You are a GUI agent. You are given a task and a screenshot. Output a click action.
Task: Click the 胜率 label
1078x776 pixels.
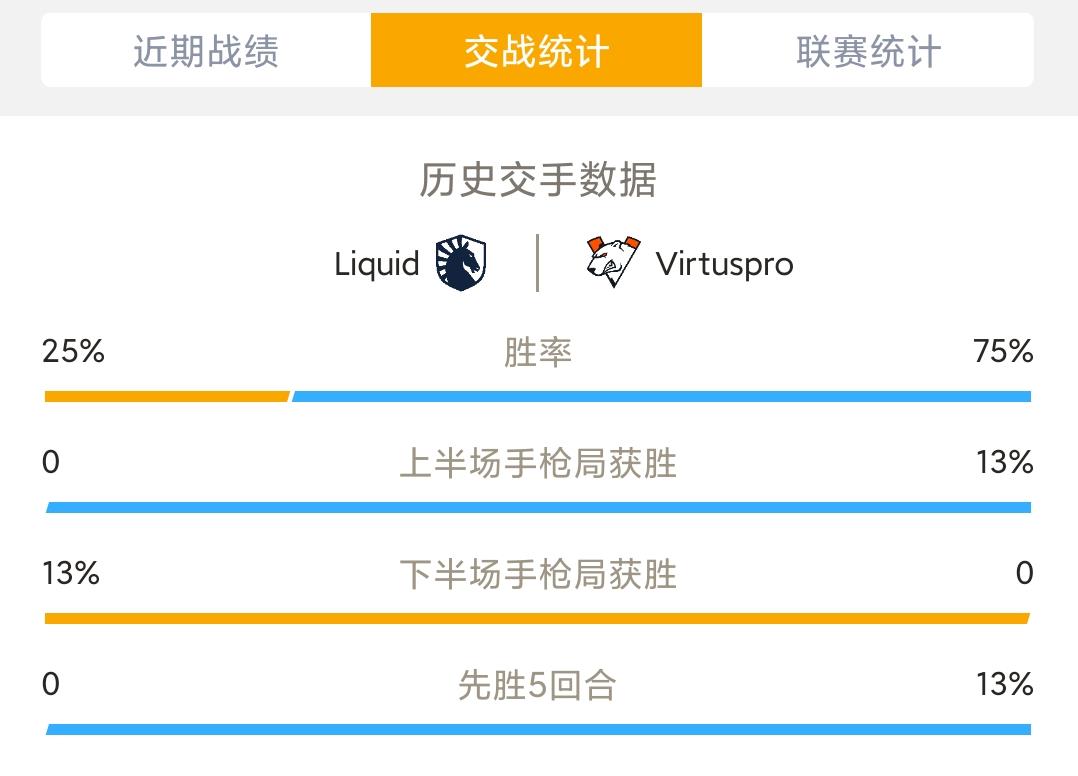[538, 352]
